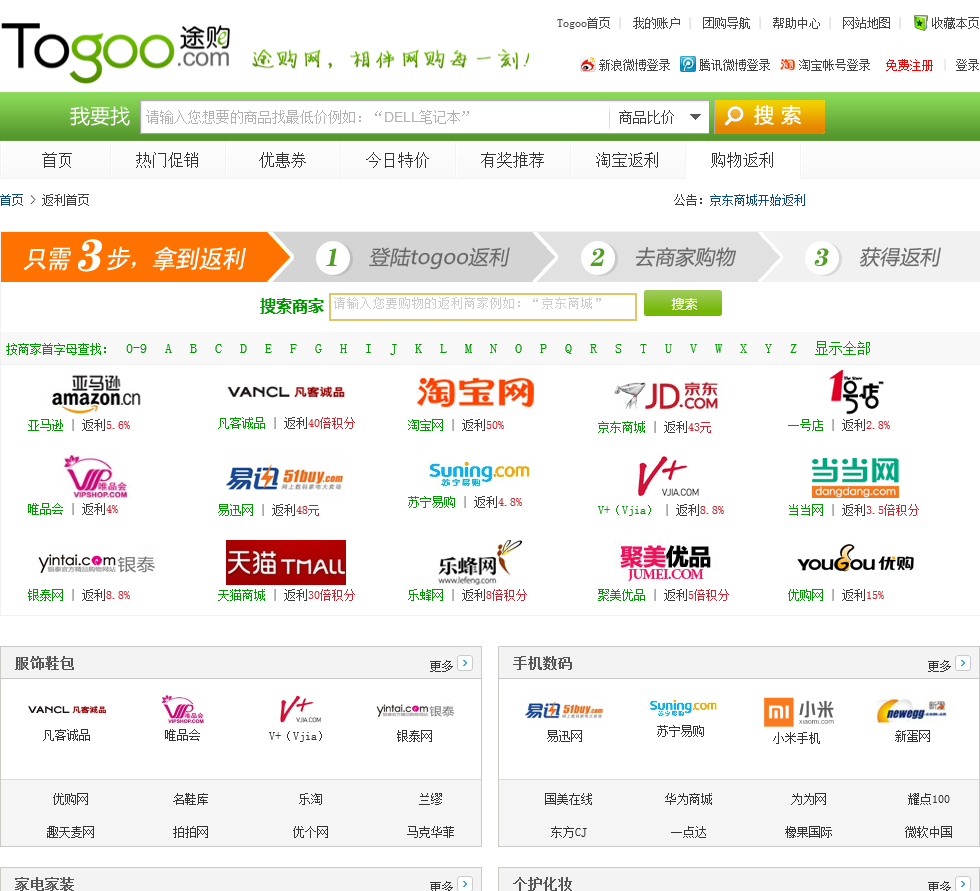
Task: Open the Suning.com logo in rebate grid
Action: pos(479,474)
